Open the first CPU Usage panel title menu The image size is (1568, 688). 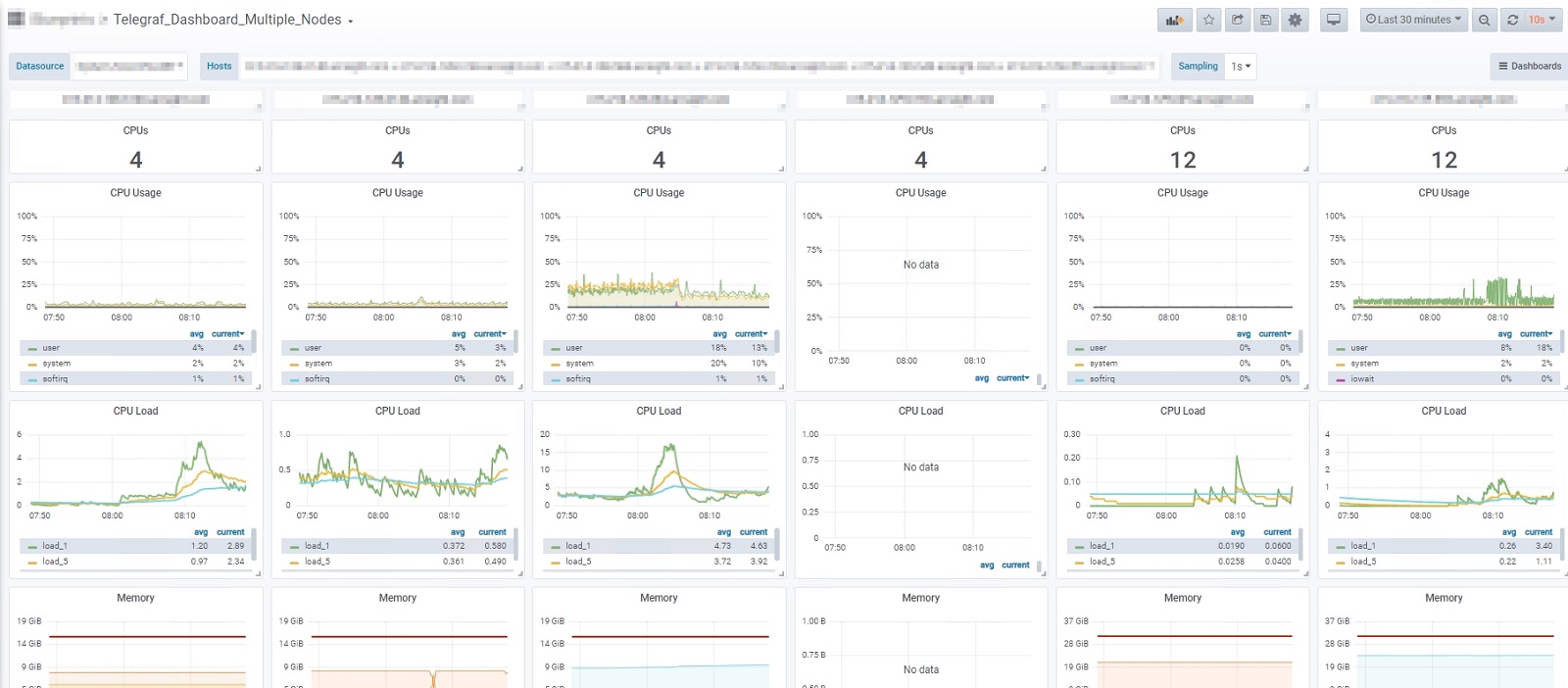135,193
